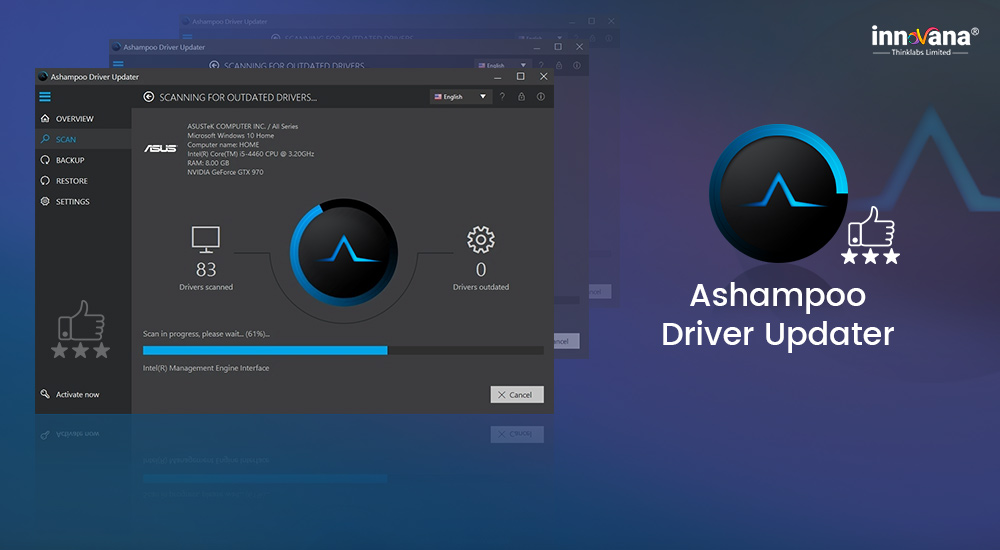1000x550 pixels.
Task: Open Settings from the sidebar
Action: [83, 202]
